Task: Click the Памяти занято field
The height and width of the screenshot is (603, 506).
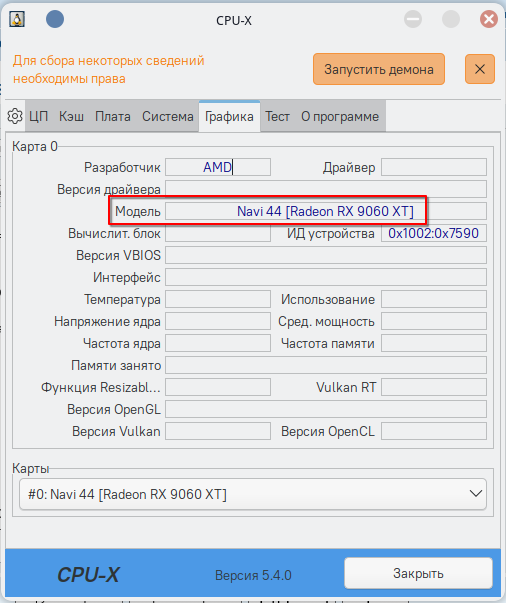Action: coord(326,365)
